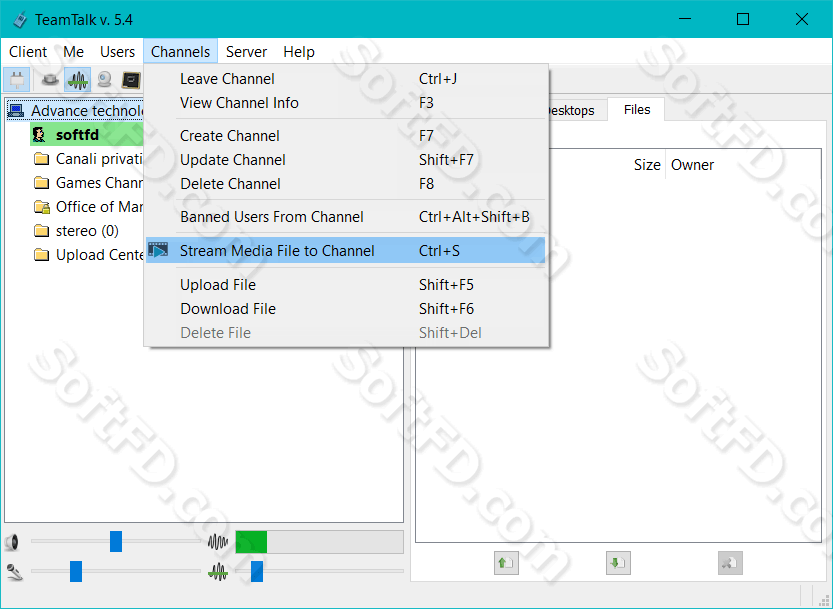
Task: Open the Users menu
Action: pos(117,52)
